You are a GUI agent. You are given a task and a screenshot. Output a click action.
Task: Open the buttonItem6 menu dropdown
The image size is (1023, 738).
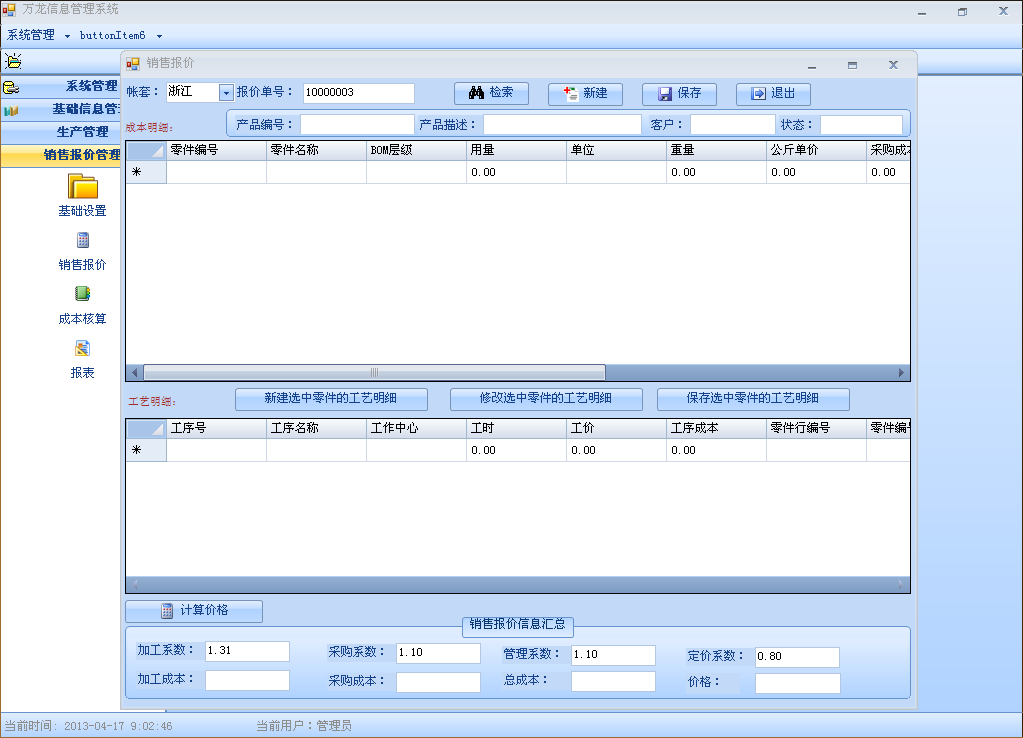(120, 35)
